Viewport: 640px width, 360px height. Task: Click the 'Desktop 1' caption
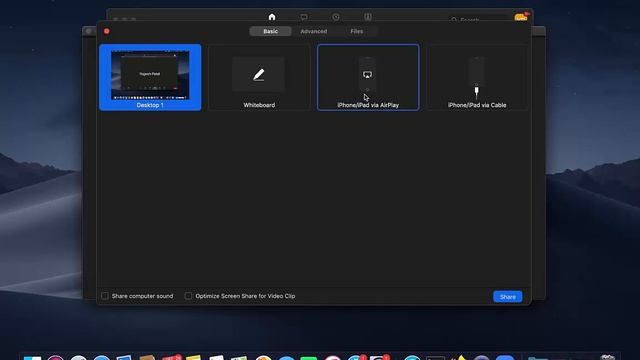click(x=150, y=105)
